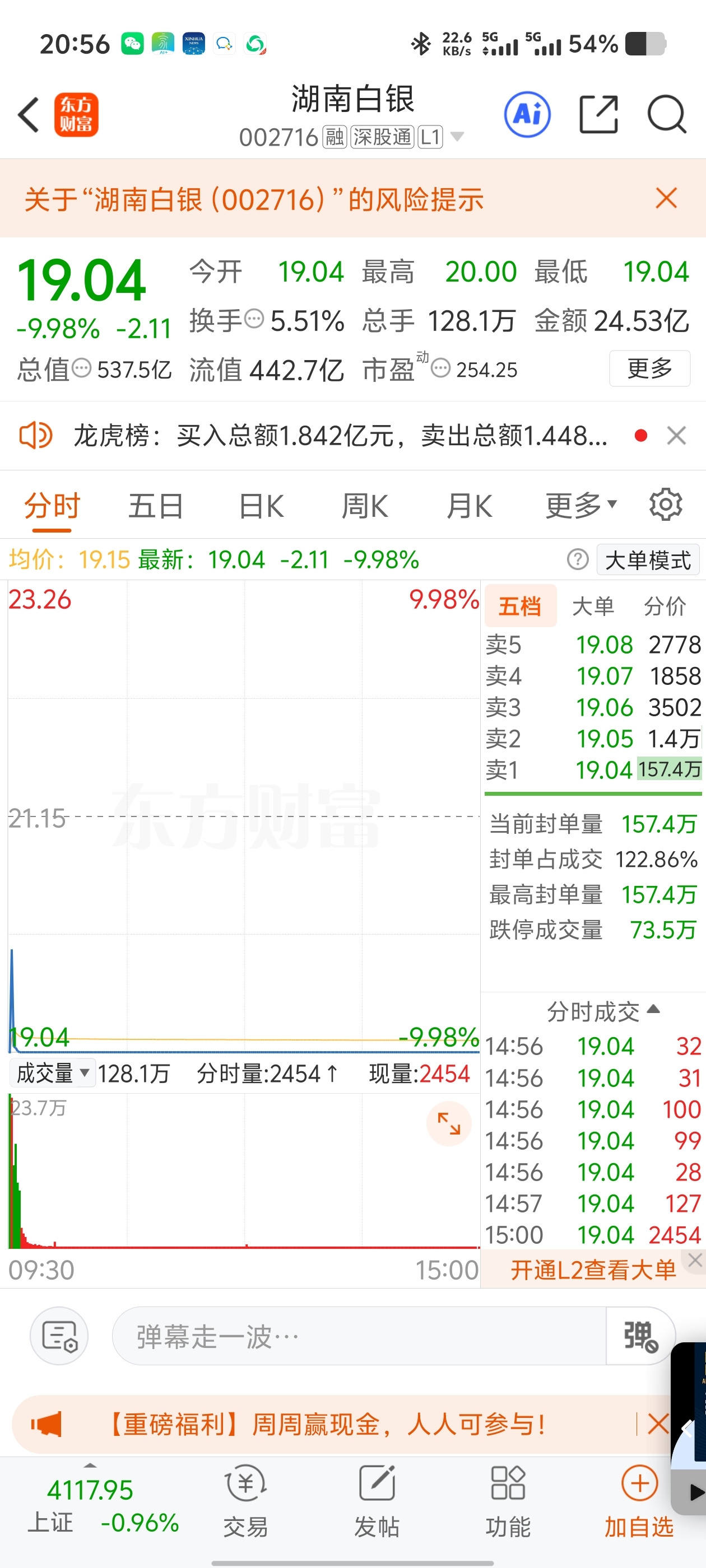Tap the 卖4 order row
Viewport: 706px width, 1568px height.
pos(593,676)
